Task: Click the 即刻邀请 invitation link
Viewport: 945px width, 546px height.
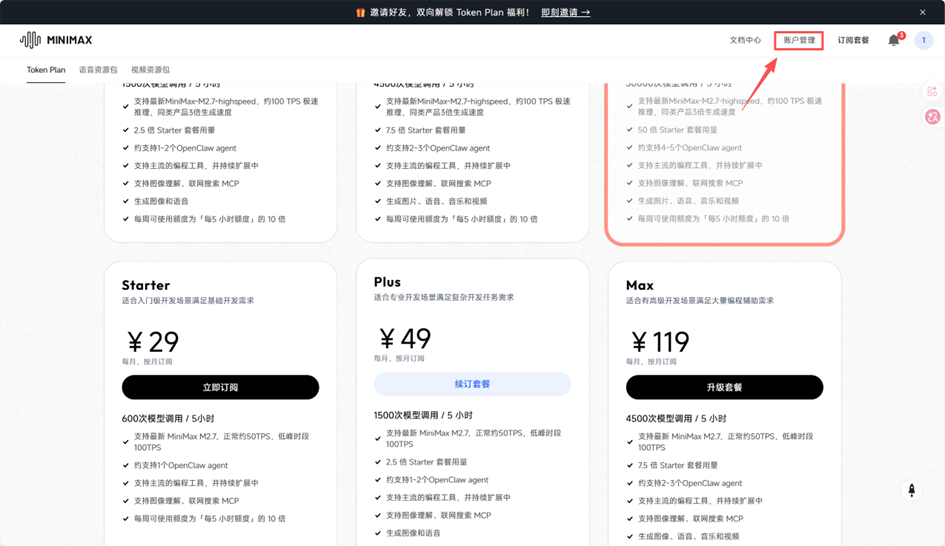Action: [565, 12]
